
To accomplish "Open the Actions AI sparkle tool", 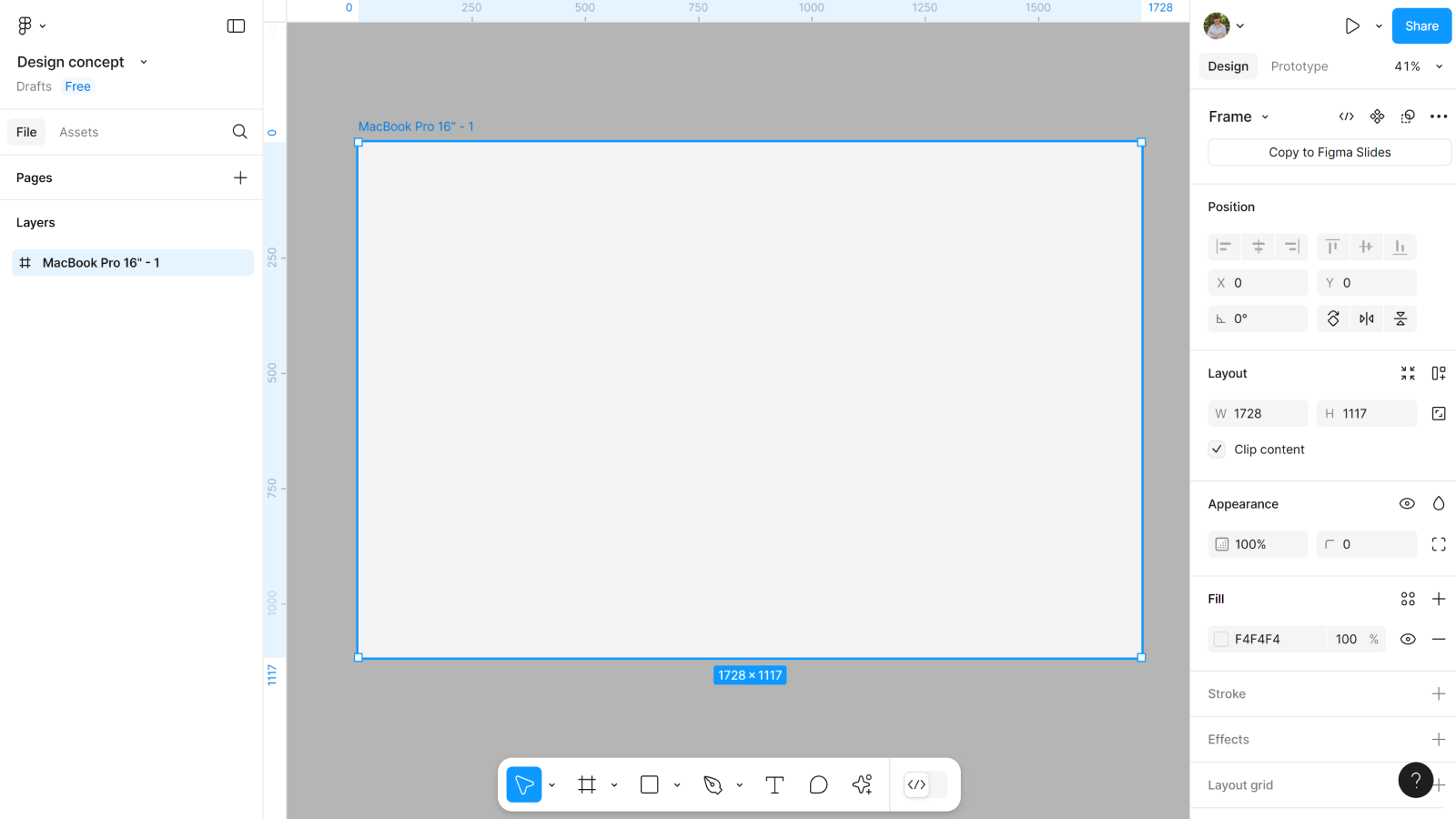I will [x=862, y=784].
